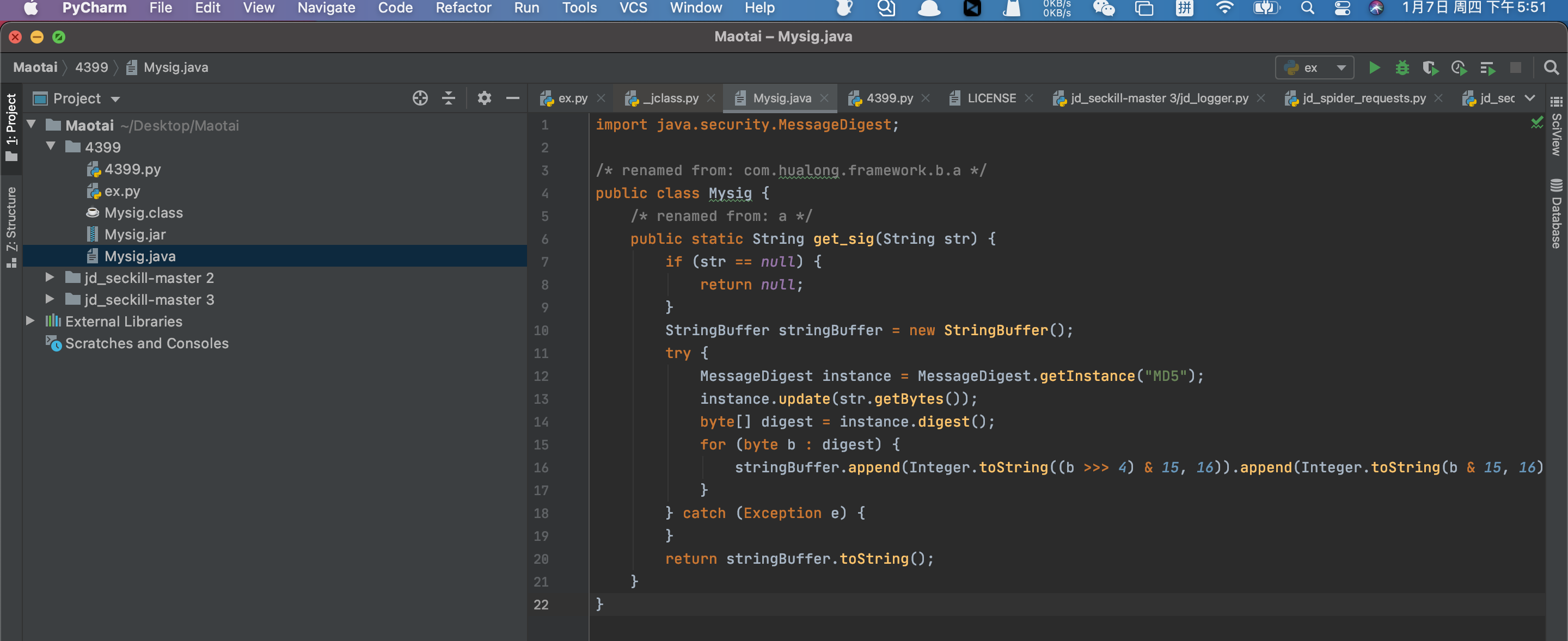
Task: Select Mysig.class in project tree
Action: pyautogui.click(x=144, y=212)
